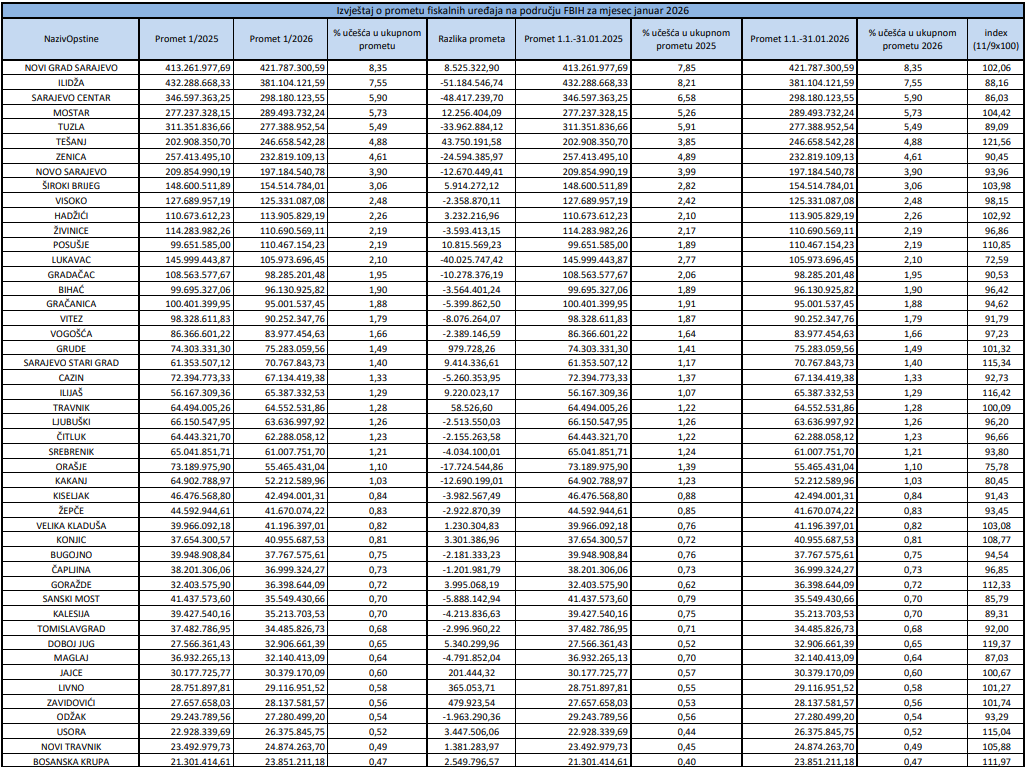Click the index (11/9x100) column header
Image resolution: width=1025 pixels, height=767 pixels.
[994, 39]
